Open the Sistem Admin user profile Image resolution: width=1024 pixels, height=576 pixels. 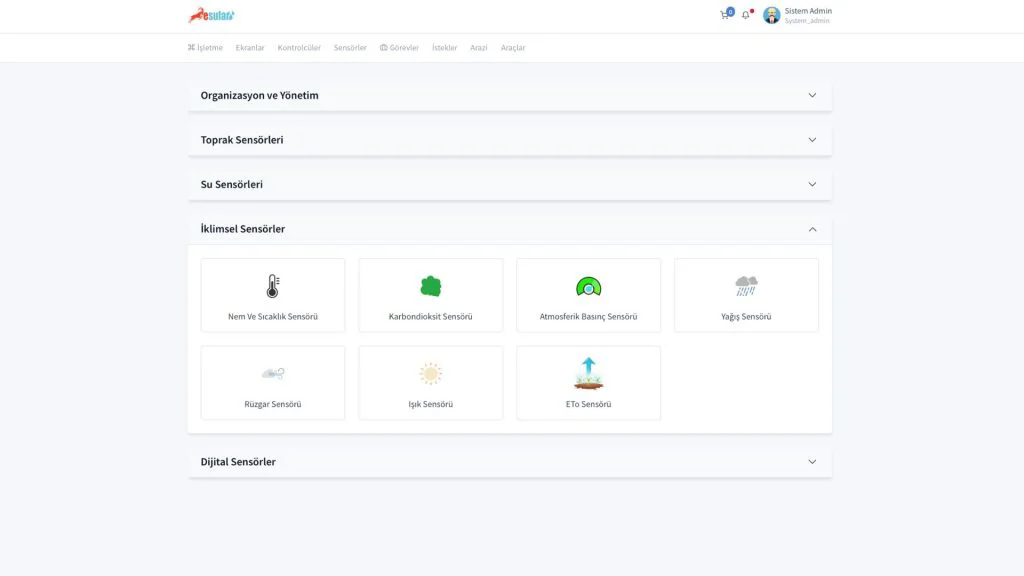(797, 15)
